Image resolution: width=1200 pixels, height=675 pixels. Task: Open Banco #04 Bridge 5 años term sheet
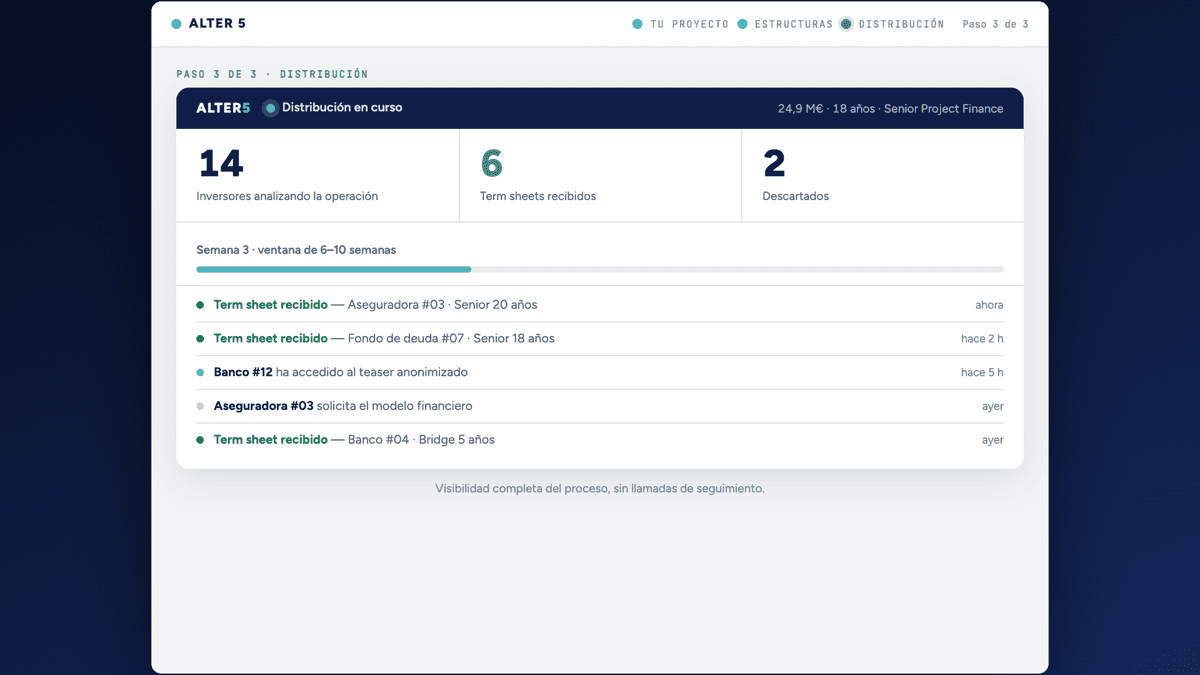pos(600,440)
